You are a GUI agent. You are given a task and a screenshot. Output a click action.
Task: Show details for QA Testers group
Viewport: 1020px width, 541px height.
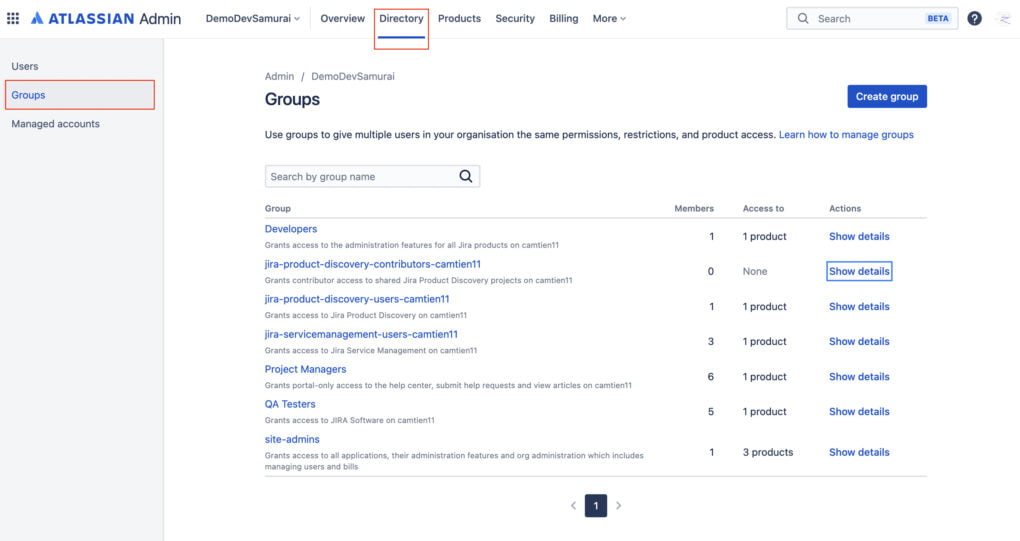pos(859,412)
